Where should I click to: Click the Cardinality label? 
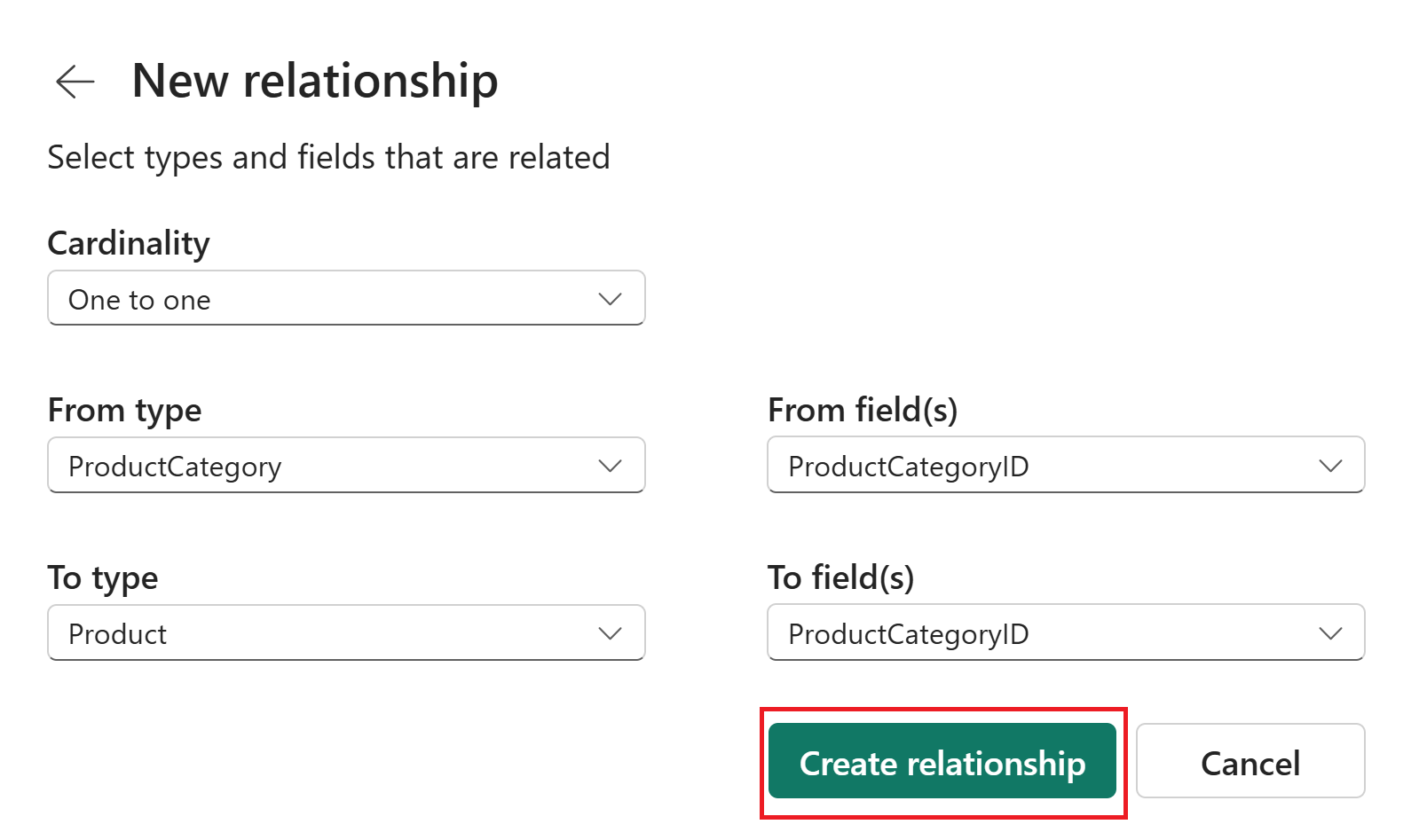tap(129, 243)
